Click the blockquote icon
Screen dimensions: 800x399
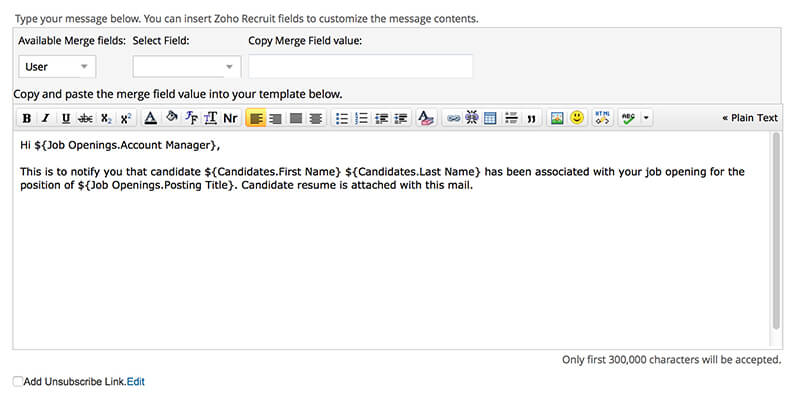click(532, 118)
